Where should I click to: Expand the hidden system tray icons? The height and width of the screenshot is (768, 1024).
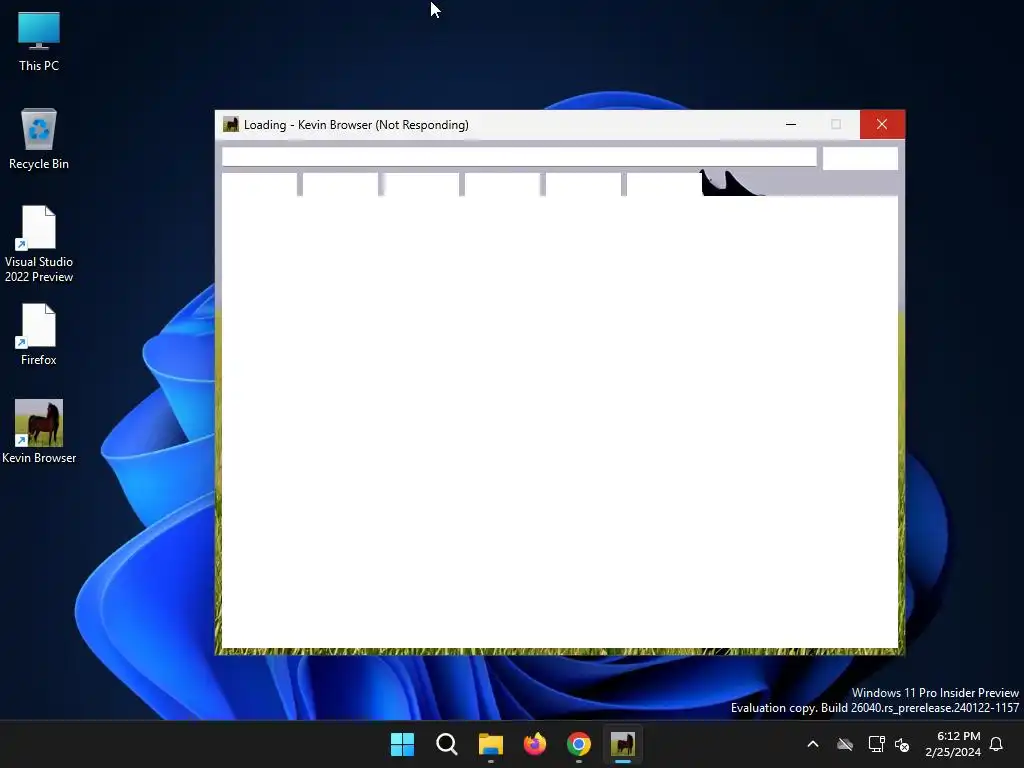pos(813,744)
